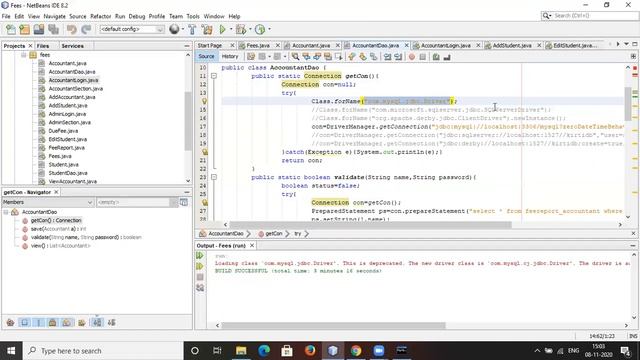
Task: Toggle Sort by Source in Navigator
Action: (x=111, y=322)
